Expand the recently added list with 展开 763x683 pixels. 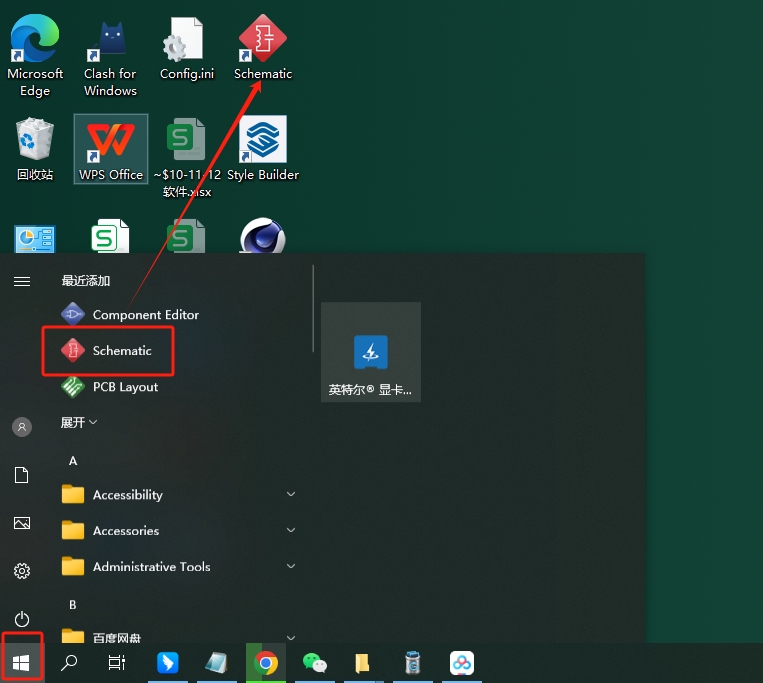pos(79,422)
